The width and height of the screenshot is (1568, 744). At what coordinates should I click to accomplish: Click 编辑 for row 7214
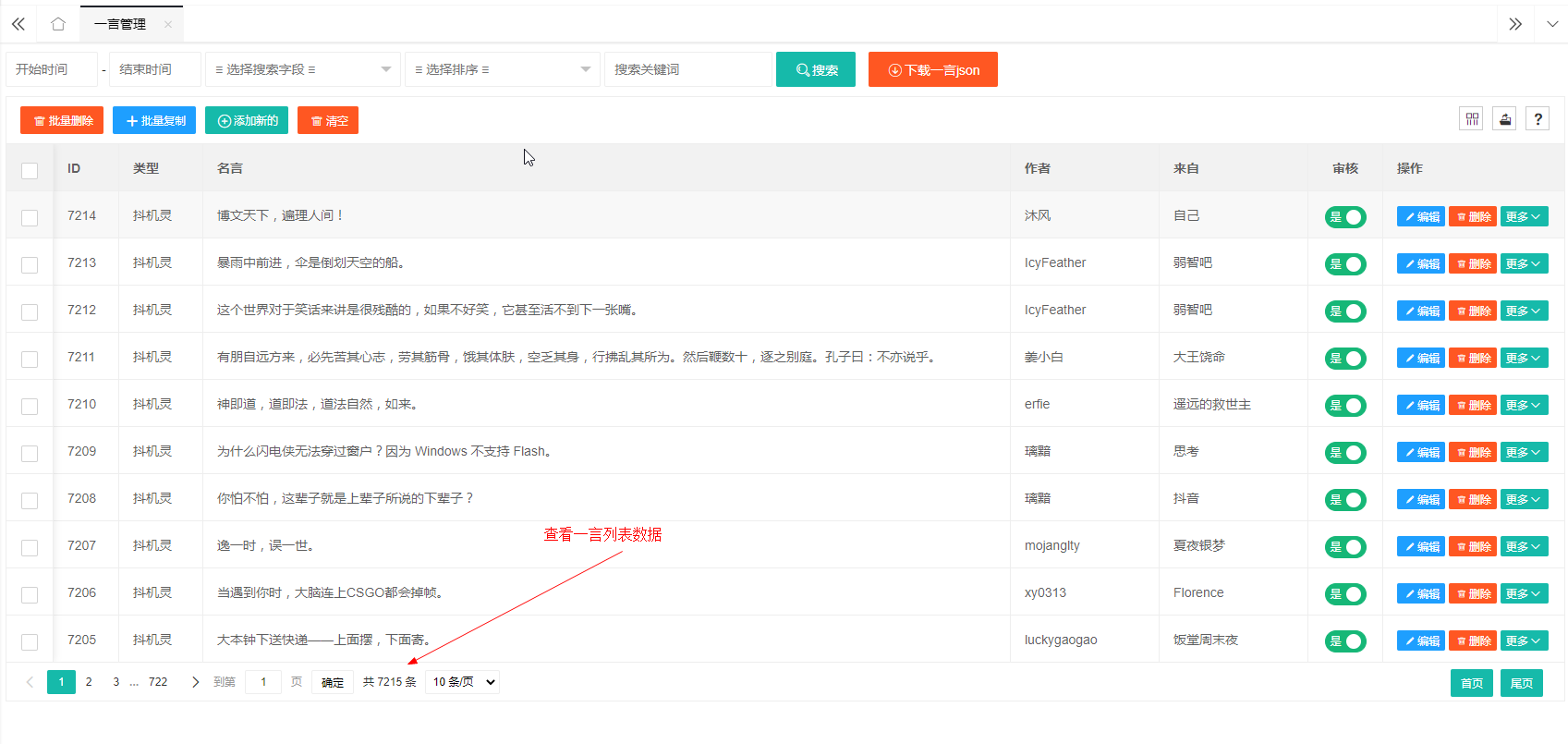coord(1421,216)
